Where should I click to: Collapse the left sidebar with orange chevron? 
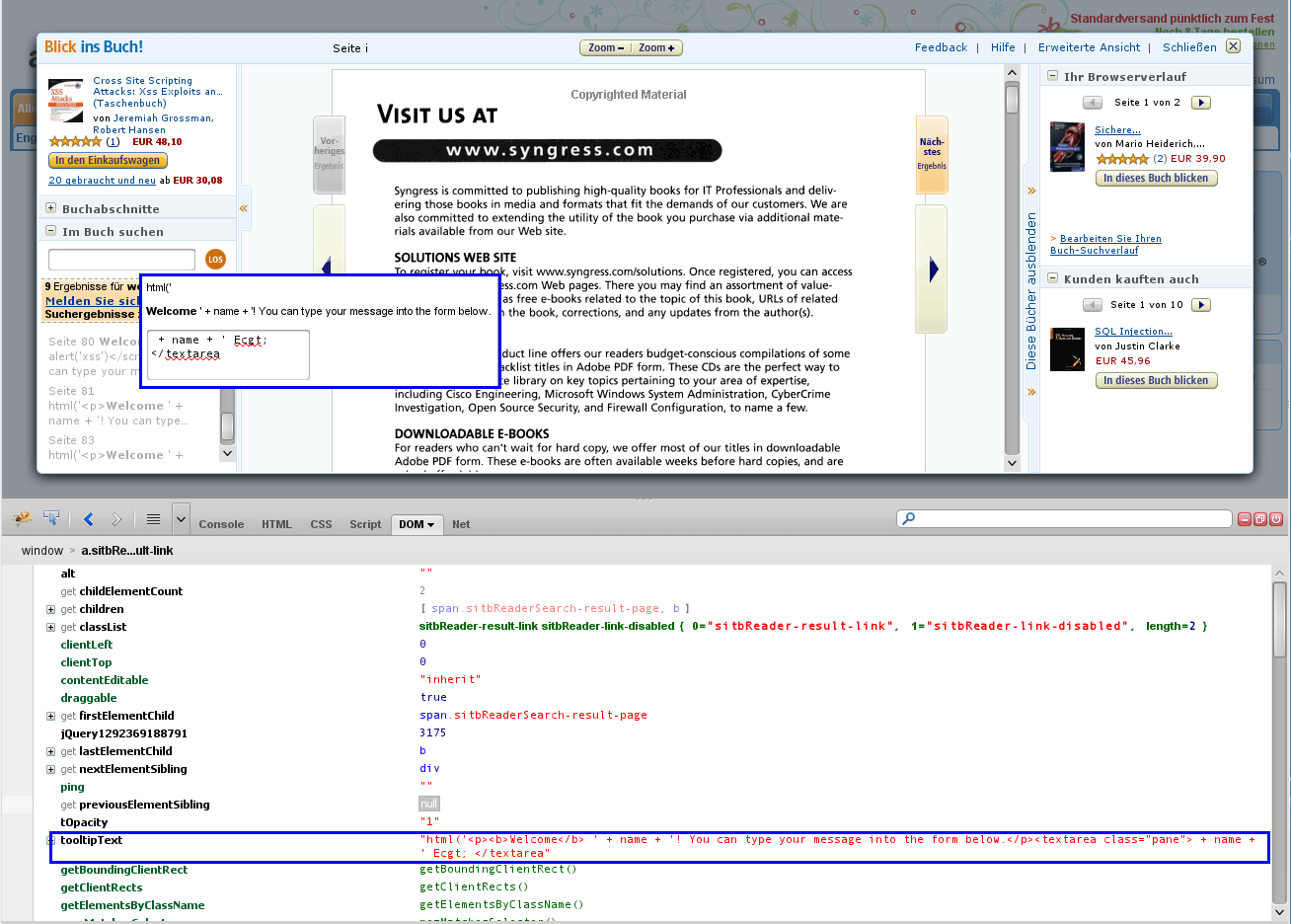tap(243, 208)
